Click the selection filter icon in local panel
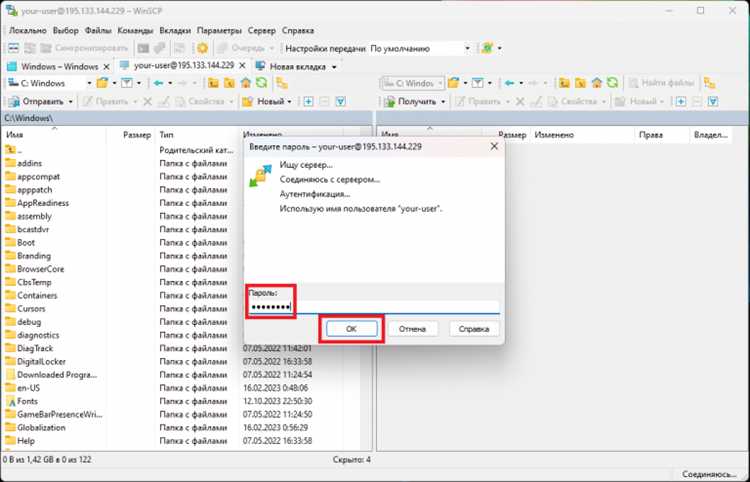Viewport: 750px width, 482px height. pyautogui.click(x=341, y=101)
